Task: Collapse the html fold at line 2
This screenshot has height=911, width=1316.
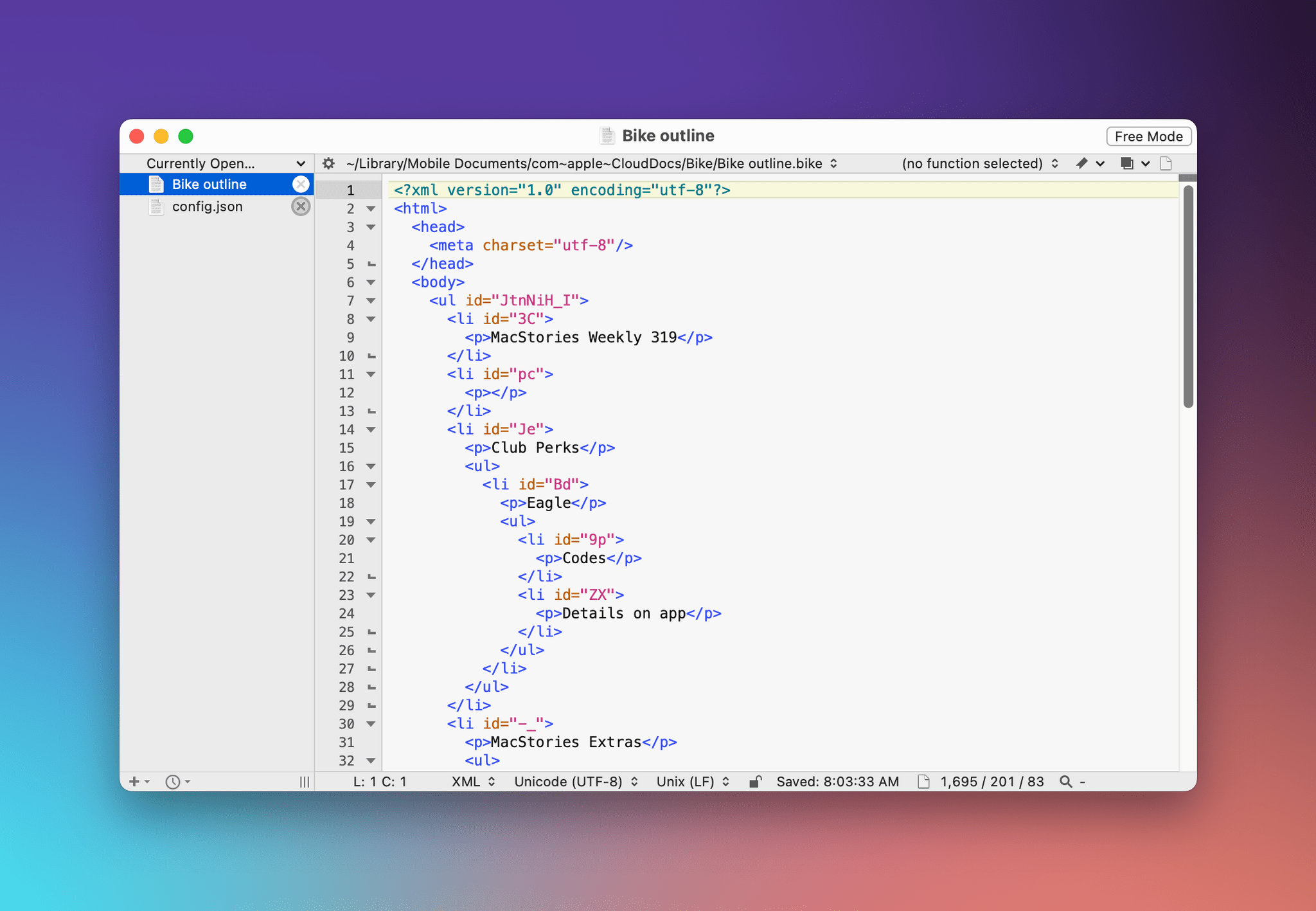Action: click(x=371, y=209)
